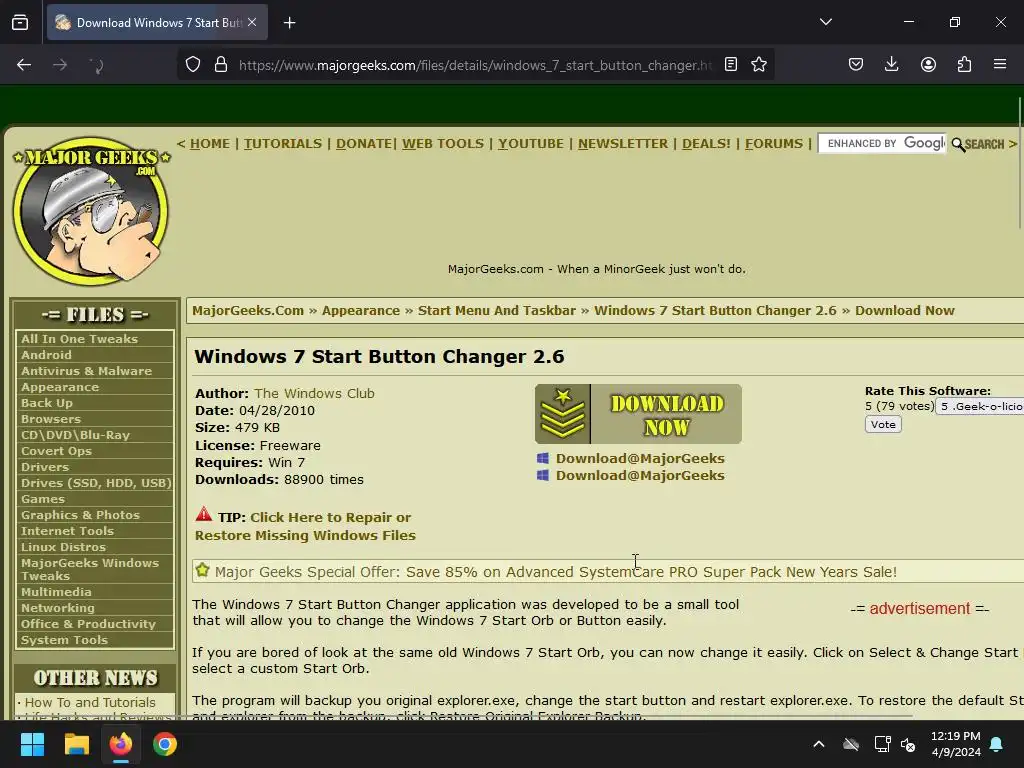Bookmark this page with the star icon
The height and width of the screenshot is (768, 1024).
(759, 65)
